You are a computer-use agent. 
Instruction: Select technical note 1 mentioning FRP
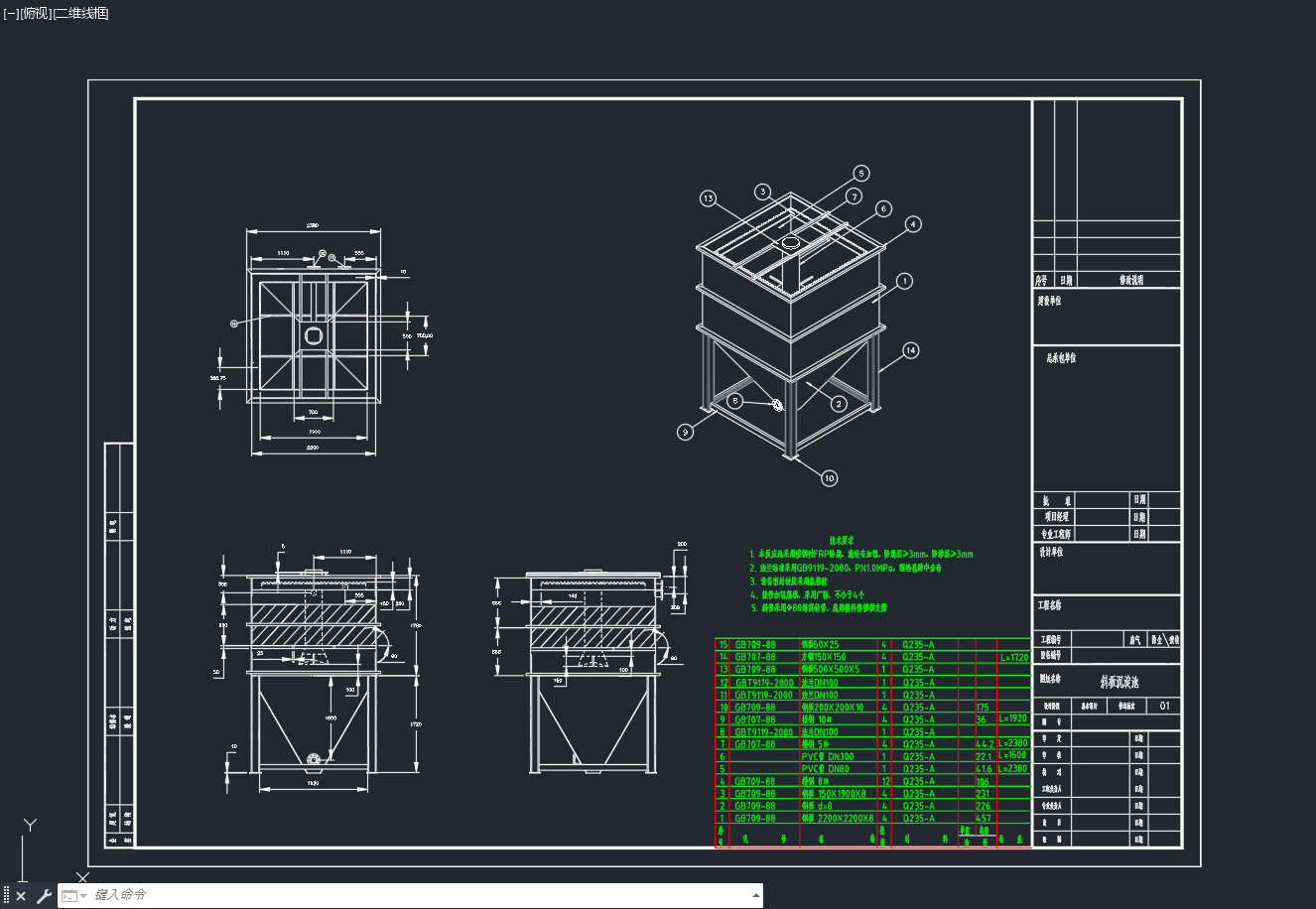861,554
